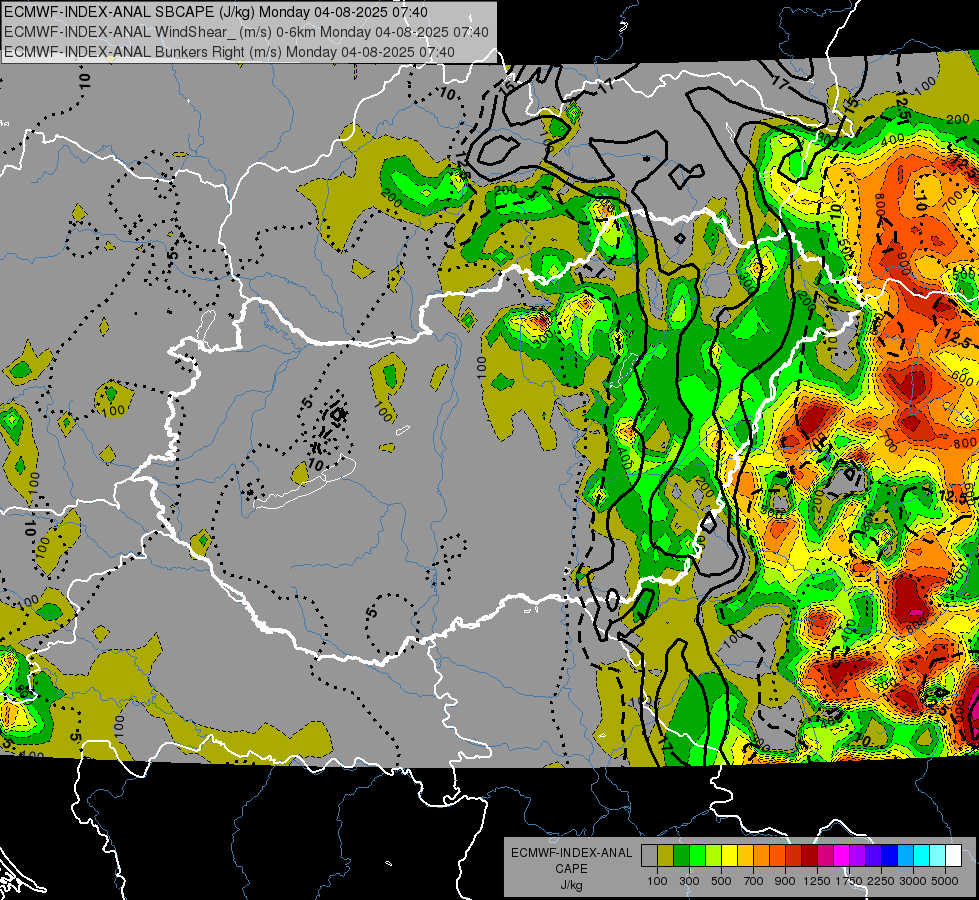Click the 100 tick label in legend
This screenshot has height=900, width=979.
click(657, 881)
